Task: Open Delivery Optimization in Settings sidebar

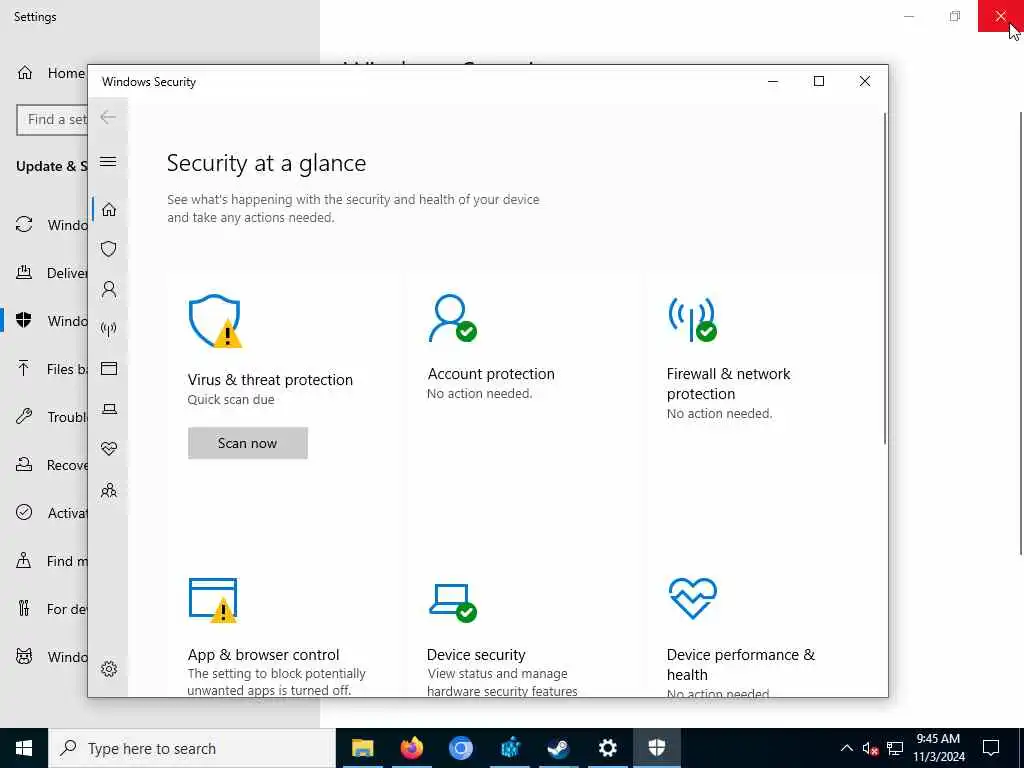Action: pos(51,273)
